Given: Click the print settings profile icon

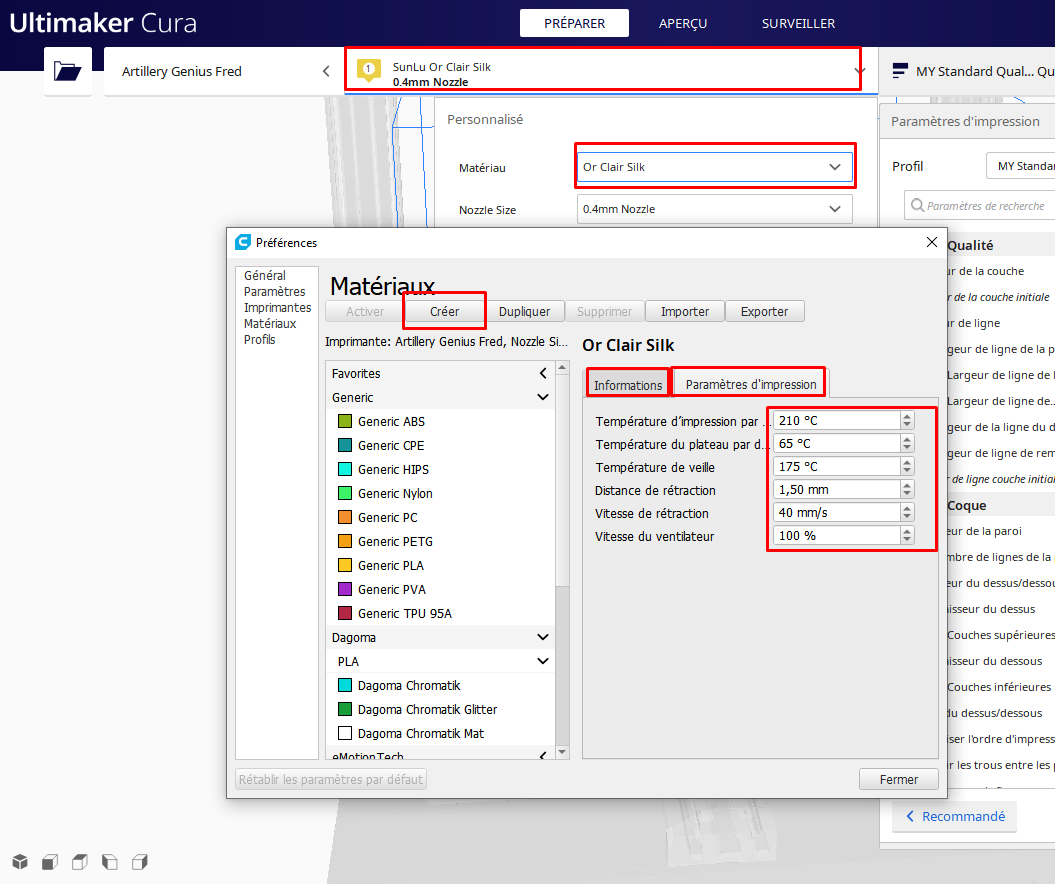Looking at the screenshot, I should pyautogui.click(x=900, y=71).
